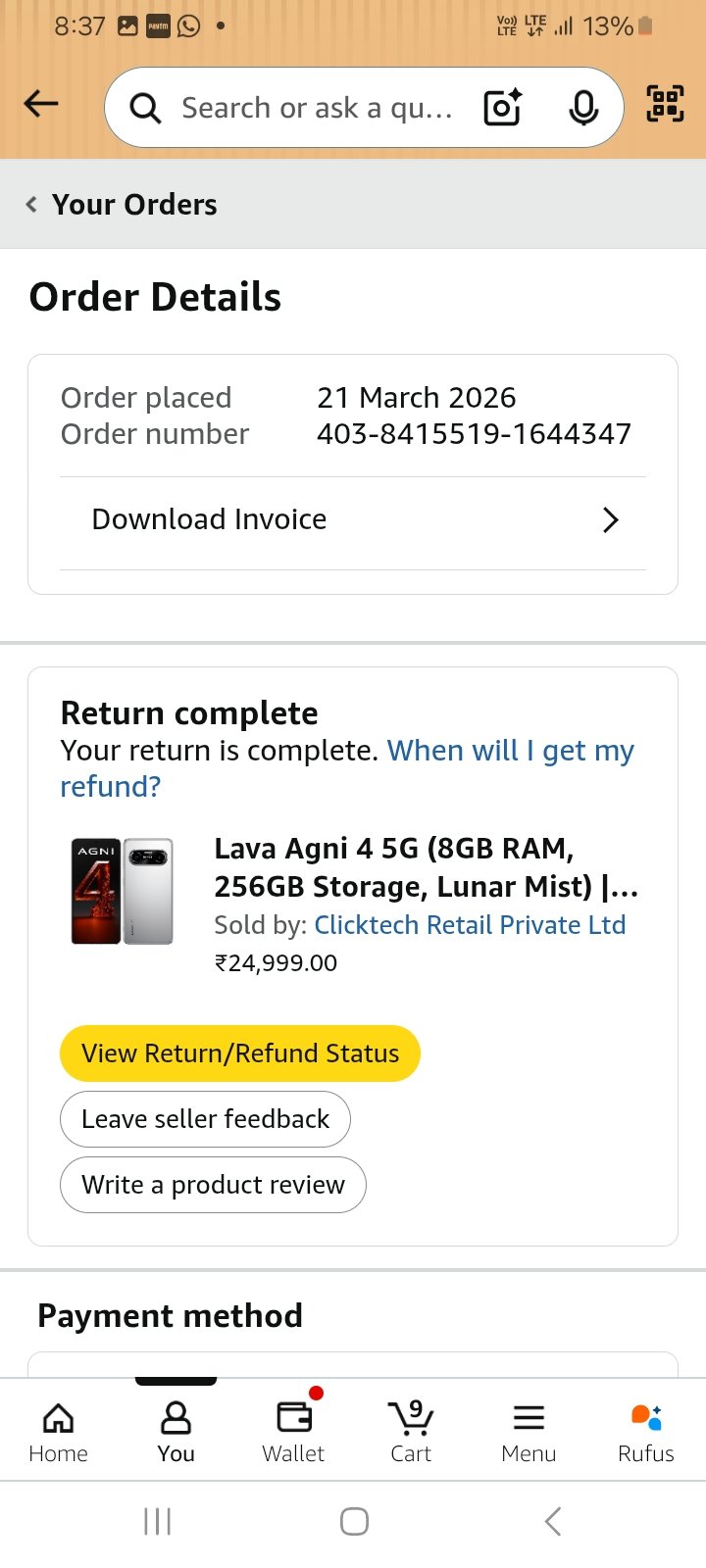Image resolution: width=706 pixels, height=1568 pixels.
Task: Tap Write a product review
Action: pos(213,1185)
